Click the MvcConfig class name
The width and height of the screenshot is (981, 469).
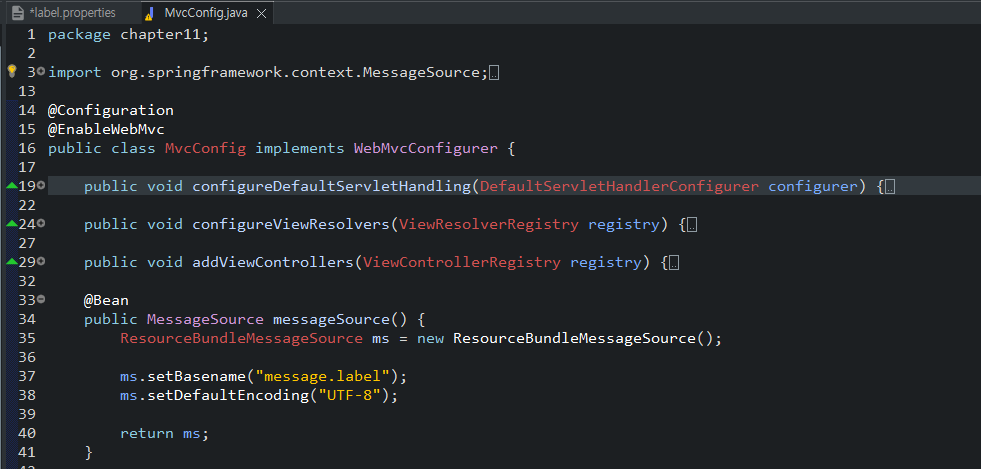205,149
